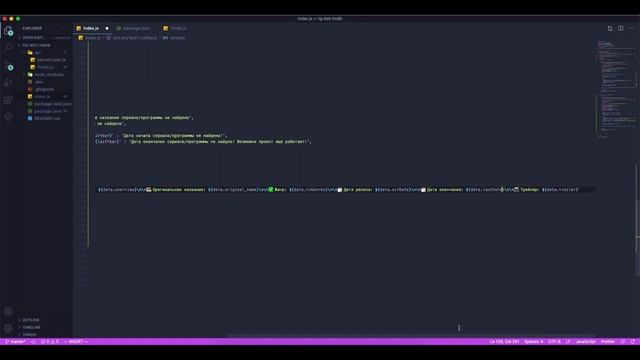Change indentation via Spaces: 4
640x360 pixels.
tap(533, 342)
